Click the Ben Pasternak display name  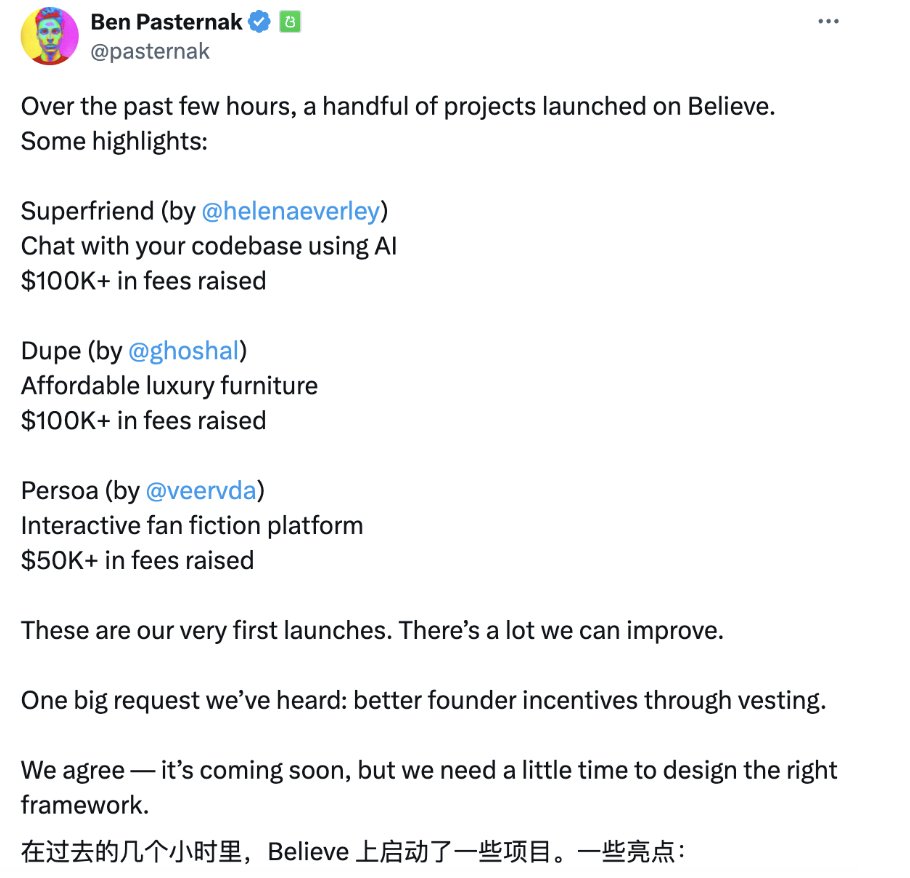[x=167, y=22]
